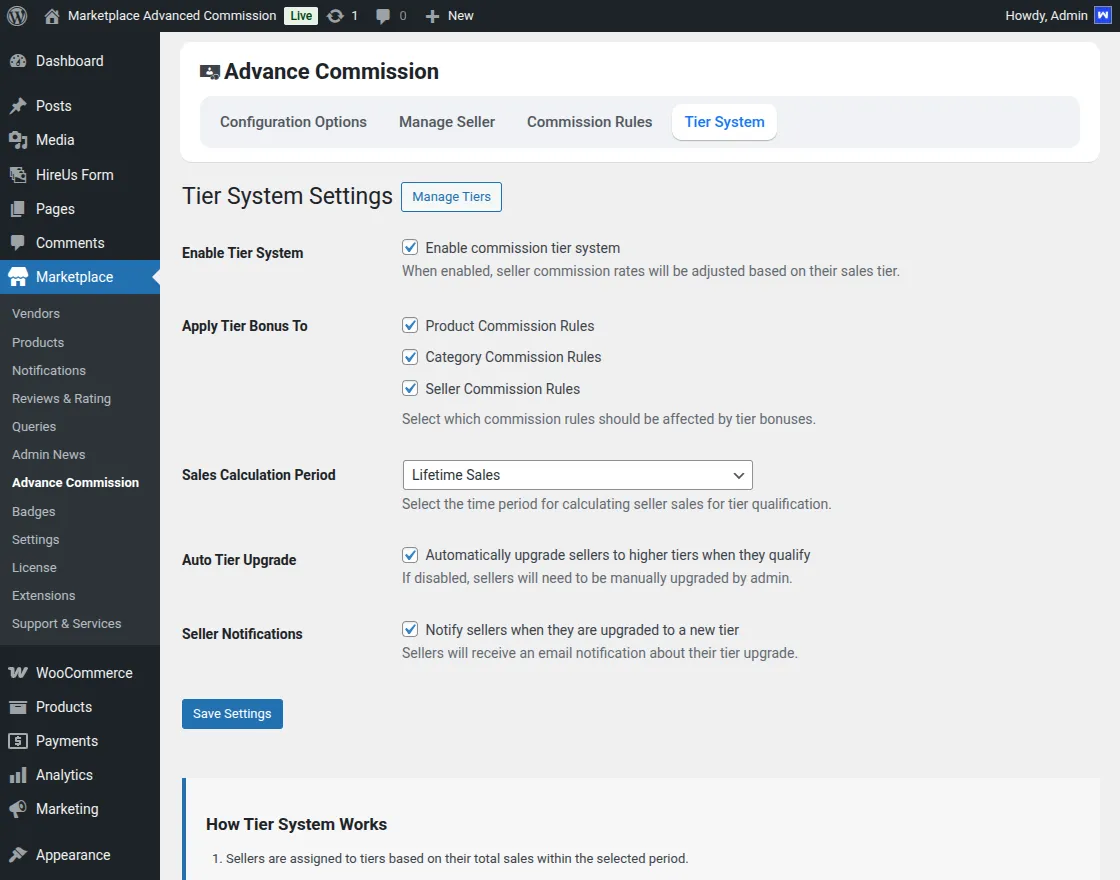Viewport: 1120px width, 880px height.
Task: Open the Sales Calculation Period dropdown
Action: 577,475
